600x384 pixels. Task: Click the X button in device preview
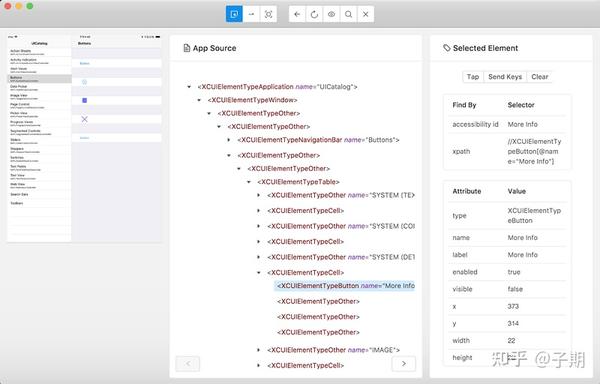pos(85,119)
